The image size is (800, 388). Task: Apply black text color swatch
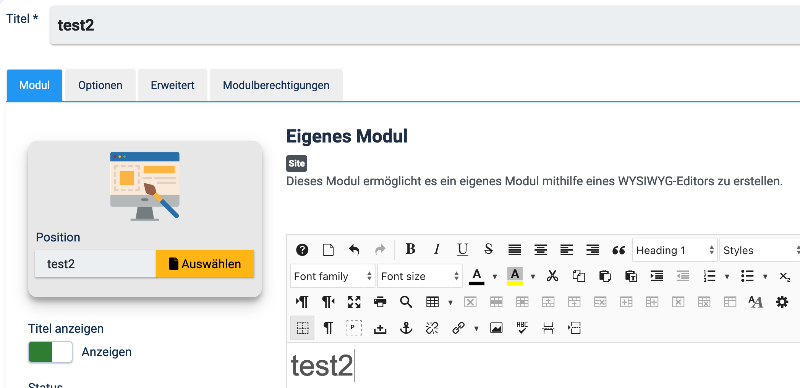[477, 276]
